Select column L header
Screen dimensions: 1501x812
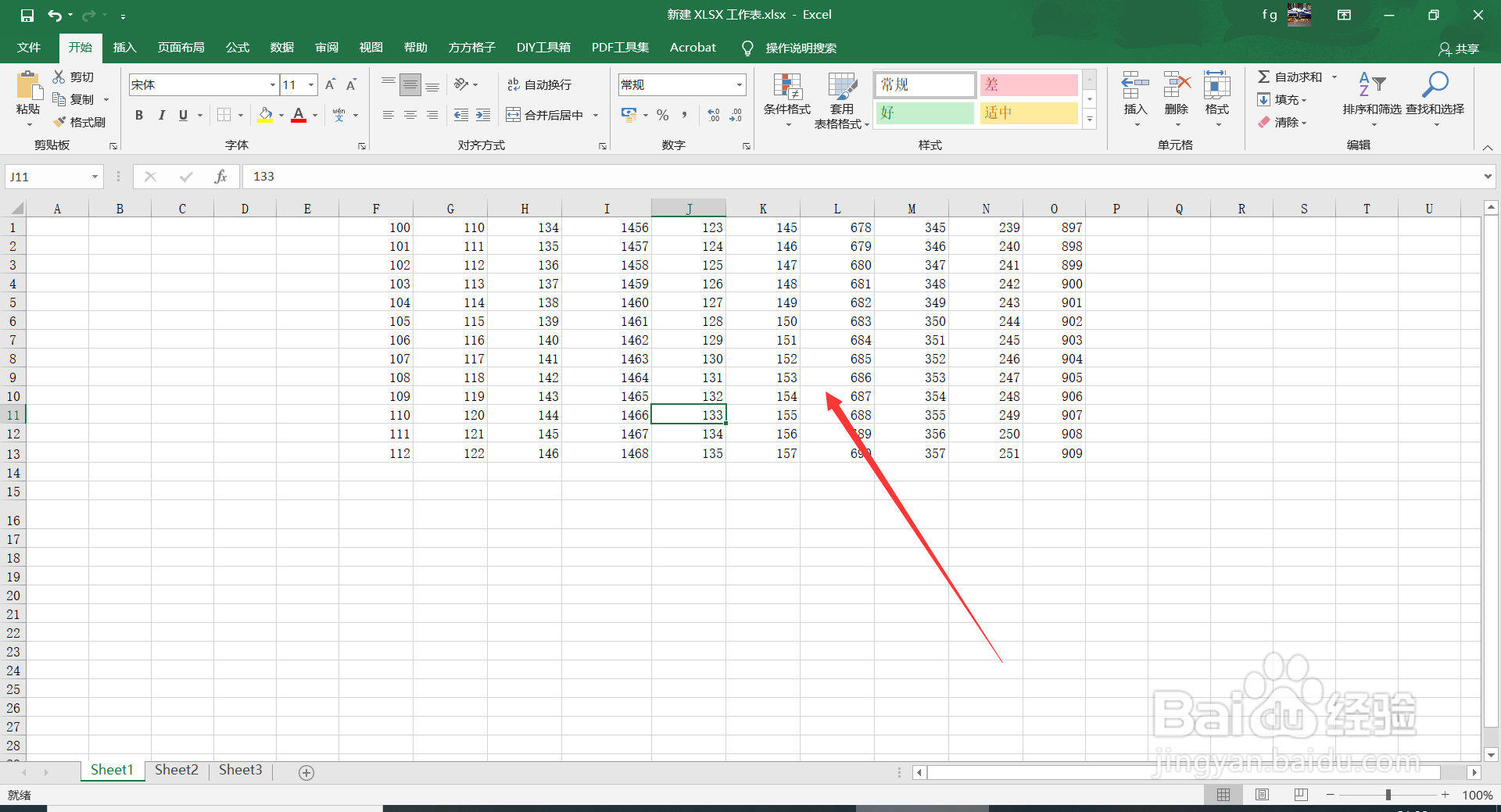pyautogui.click(x=837, y=209)
